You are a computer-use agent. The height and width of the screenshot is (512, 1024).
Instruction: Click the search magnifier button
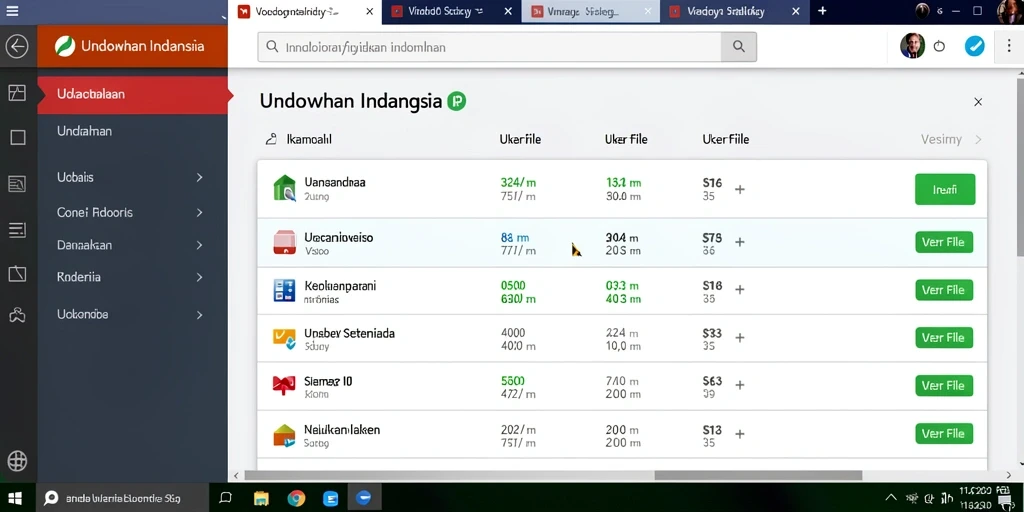click(x=739, y=46)
